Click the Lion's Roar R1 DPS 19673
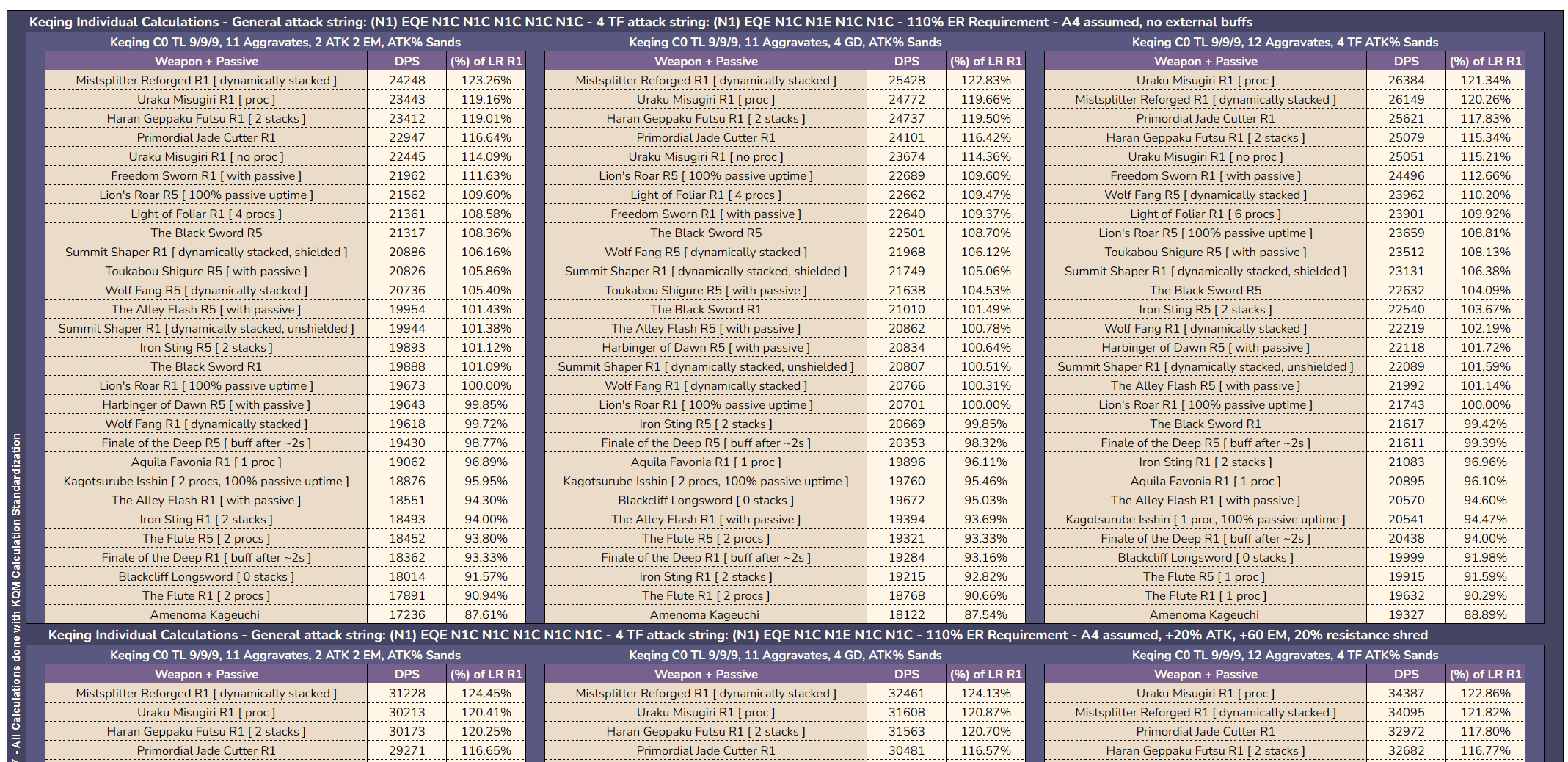This screenshot has height=762, width=1568. pyautogui.click(x=406, y=385)
